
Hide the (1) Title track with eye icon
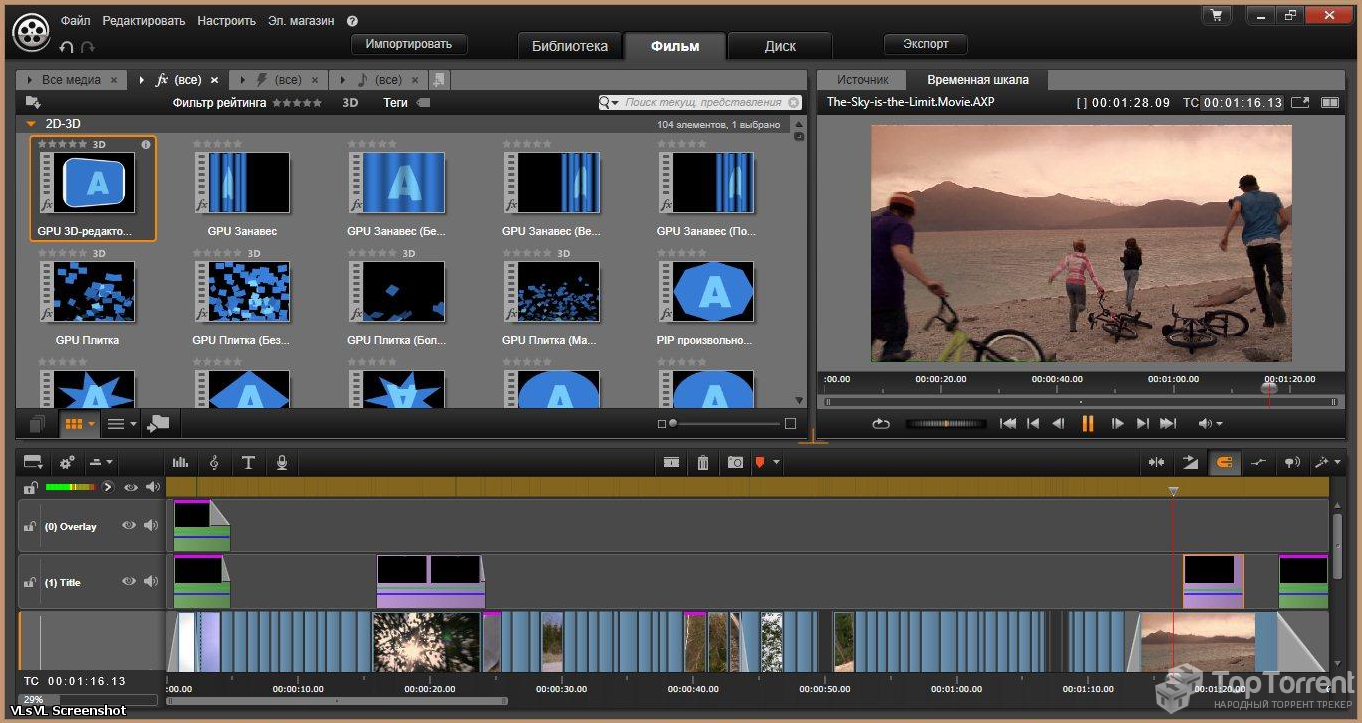[129, 581]
